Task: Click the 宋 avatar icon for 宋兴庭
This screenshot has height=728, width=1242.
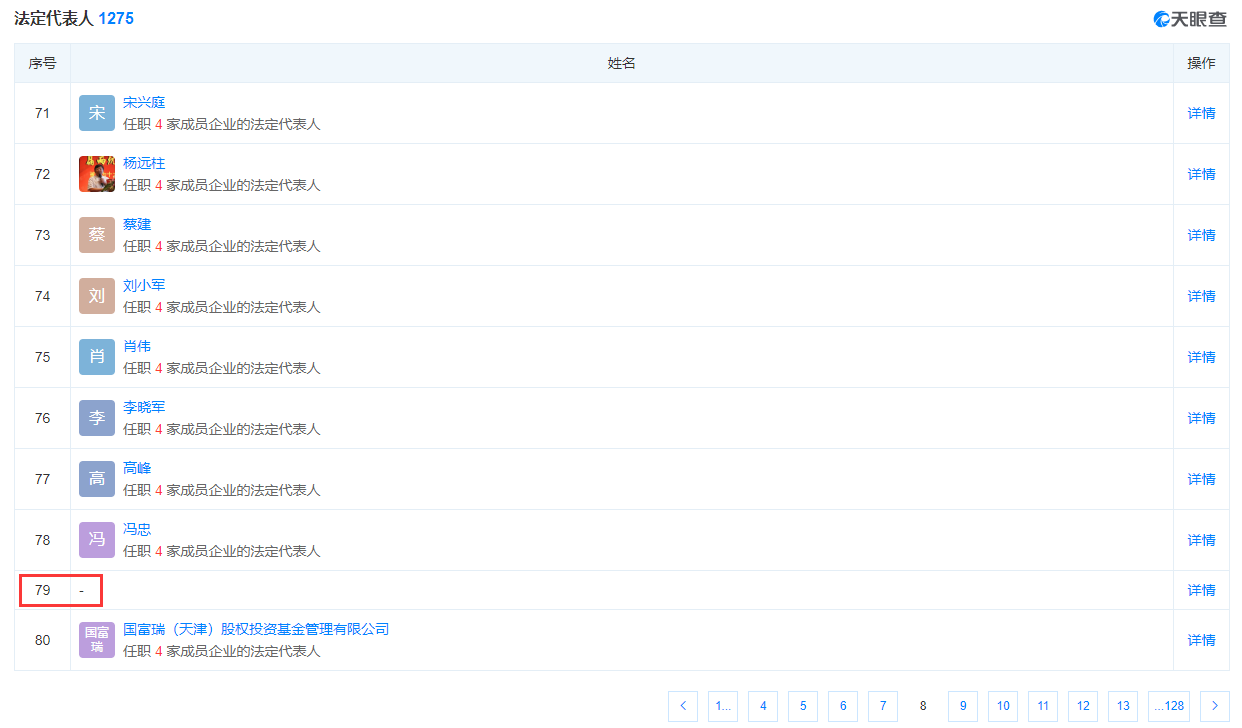Action: coord(97,113)
